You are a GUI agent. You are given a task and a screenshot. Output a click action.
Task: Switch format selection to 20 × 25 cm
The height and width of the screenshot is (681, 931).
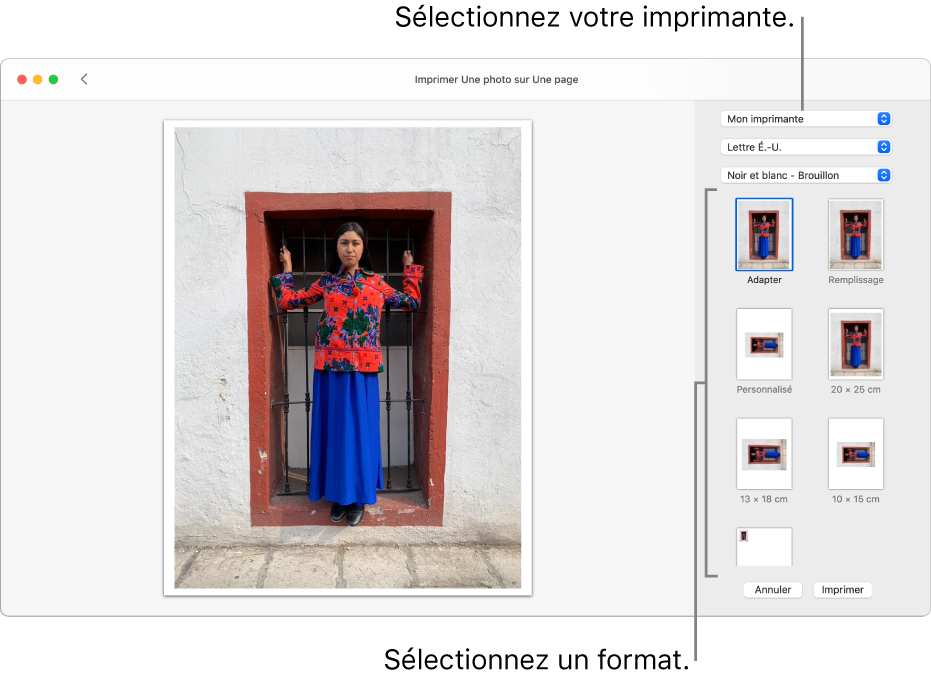tap(855, 345)
